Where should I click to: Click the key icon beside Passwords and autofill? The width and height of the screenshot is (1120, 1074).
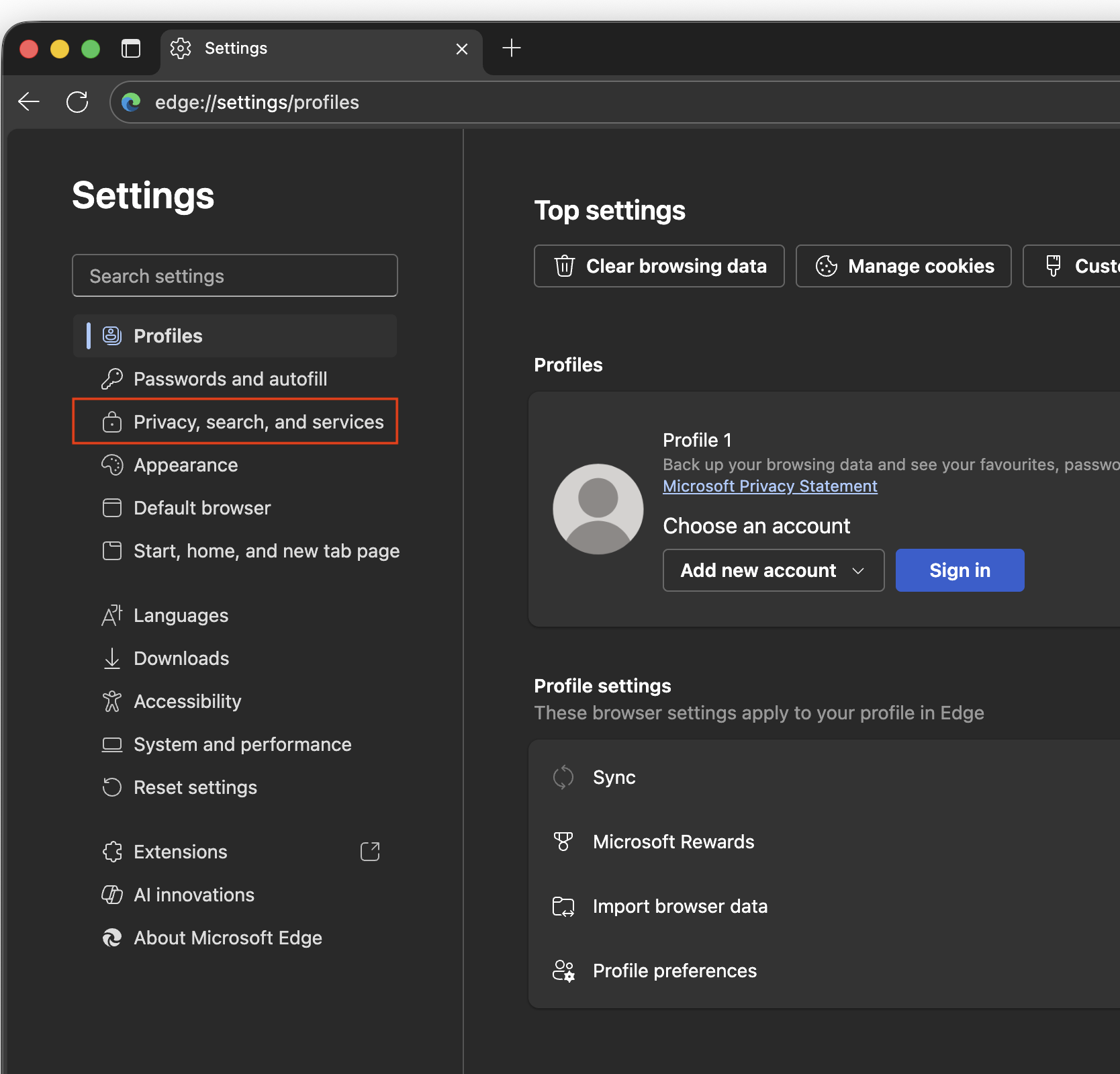[x=112, y=379]
